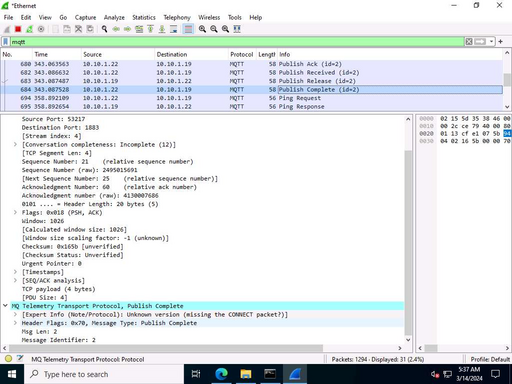Image resolution: width=512 pixels, height=384 pixels.
Task: Open capture options gear icon
Action: click(x=41, y=29)
